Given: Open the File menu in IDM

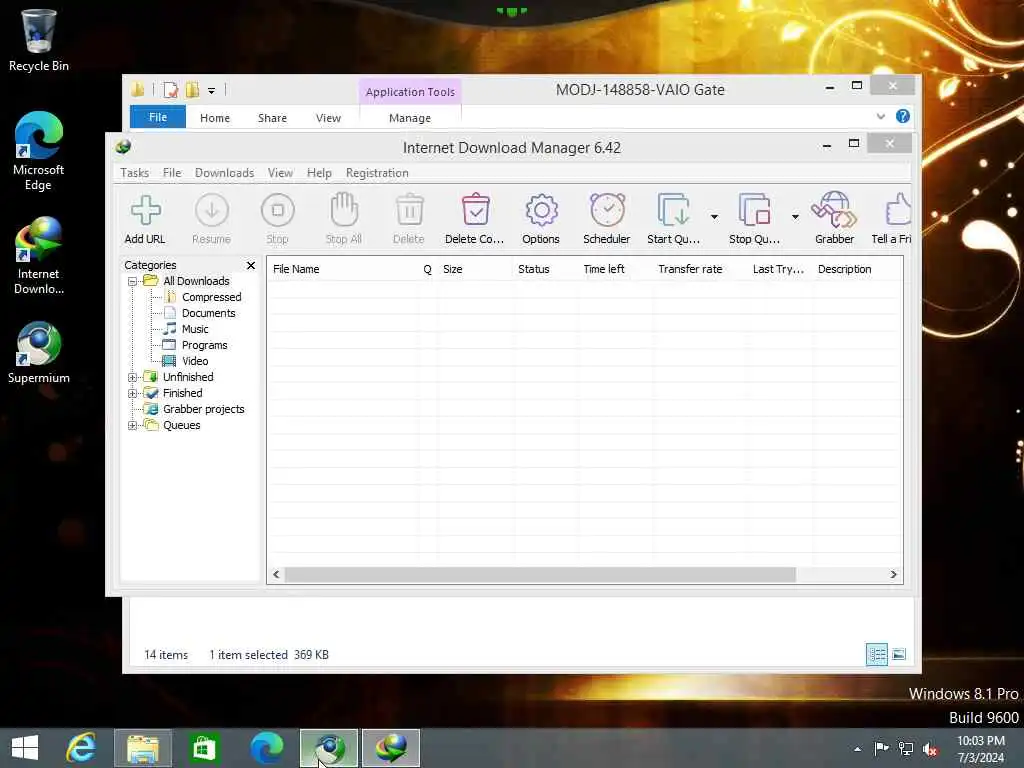Looking at the screenshot, I should point(172,173).
